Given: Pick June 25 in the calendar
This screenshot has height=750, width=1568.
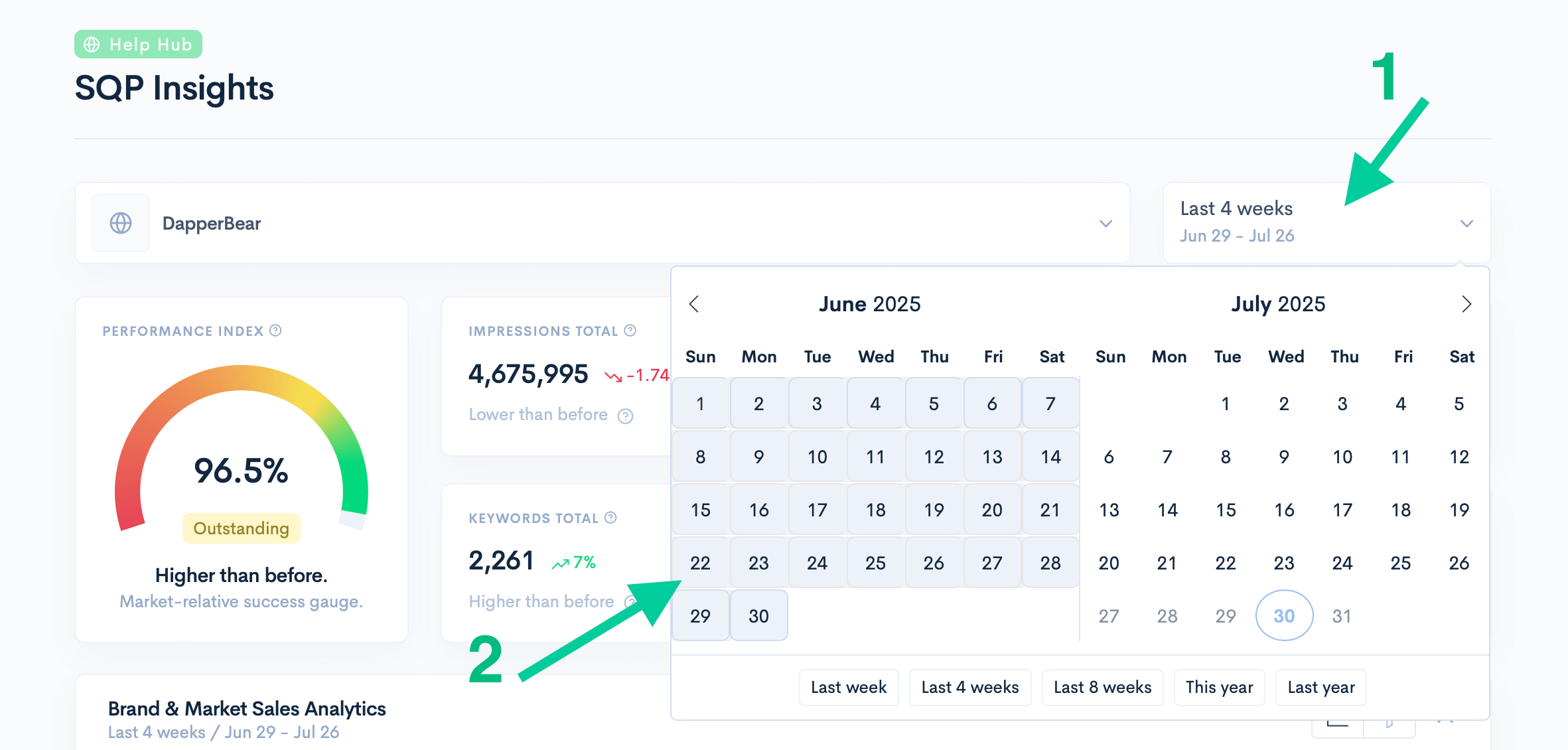Looking at the screenshot, I should (876, 563).
